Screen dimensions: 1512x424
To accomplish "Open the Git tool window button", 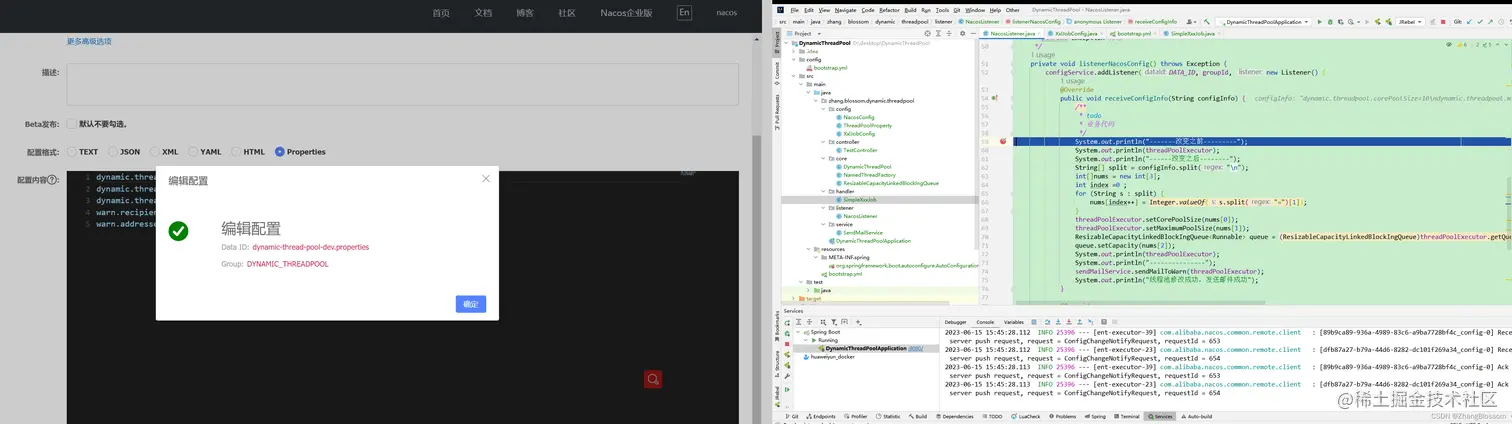I will [x=791, y=416].
